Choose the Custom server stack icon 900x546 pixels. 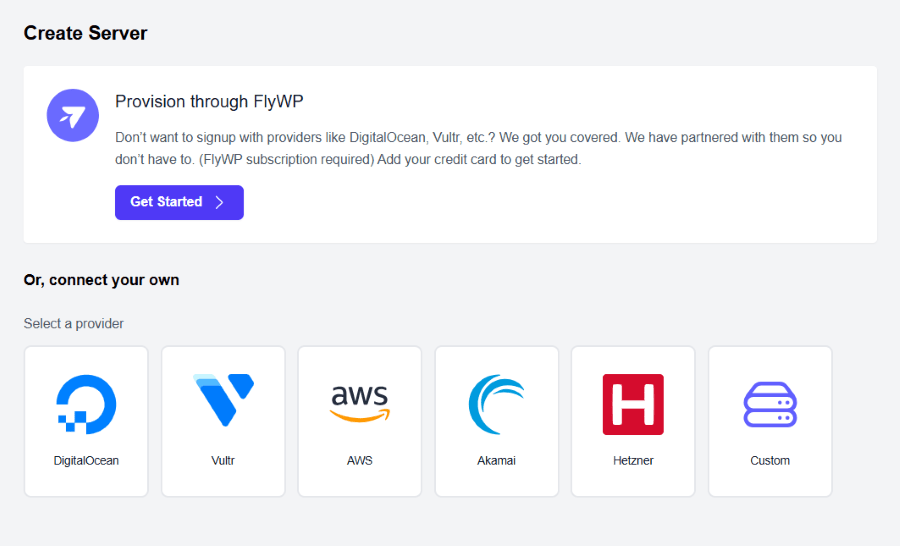[x=770, y=405]
